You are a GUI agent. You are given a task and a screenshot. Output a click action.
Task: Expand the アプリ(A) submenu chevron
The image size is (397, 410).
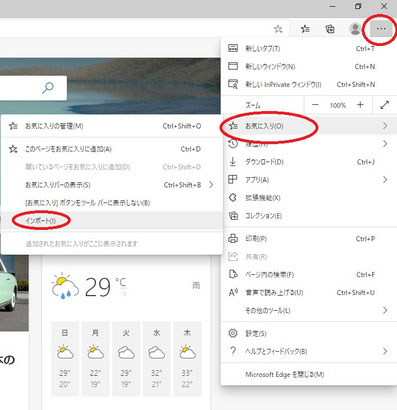(x=385, y=180)
